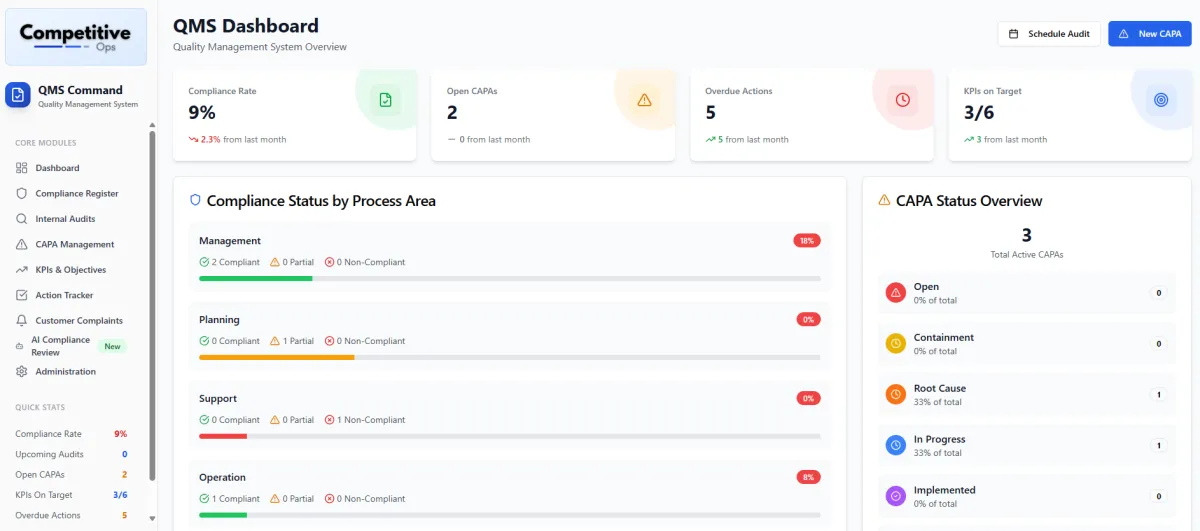Click the New tag on AI Compliance Review
Image resolution: width=1200 pixels, height=531 pixels.
(113, 347)
